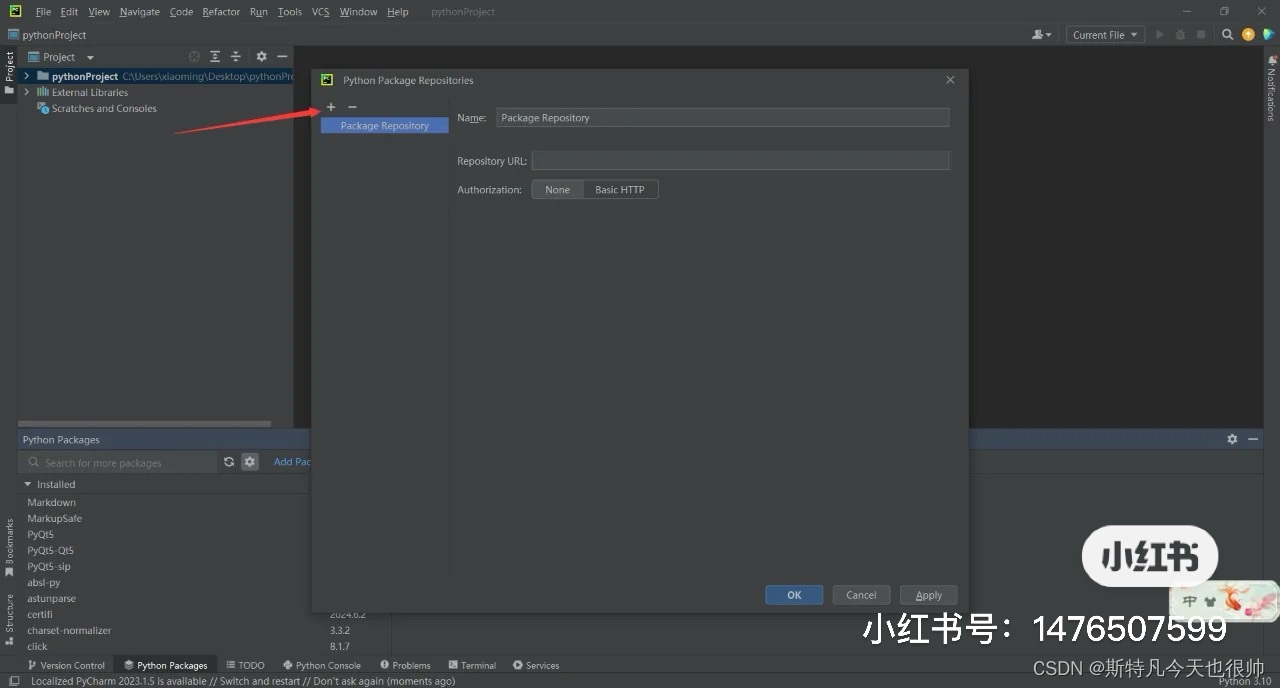Open the Help menu
1280x688 pixels.
397,12
